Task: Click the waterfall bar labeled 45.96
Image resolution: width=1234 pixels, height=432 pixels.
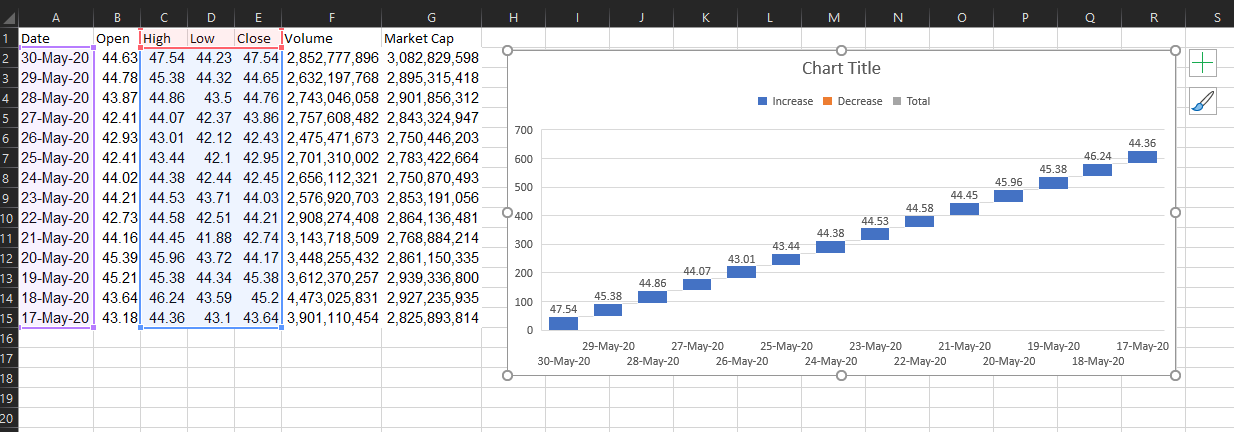Action: pyautogui.click(x=1008, y=196)
